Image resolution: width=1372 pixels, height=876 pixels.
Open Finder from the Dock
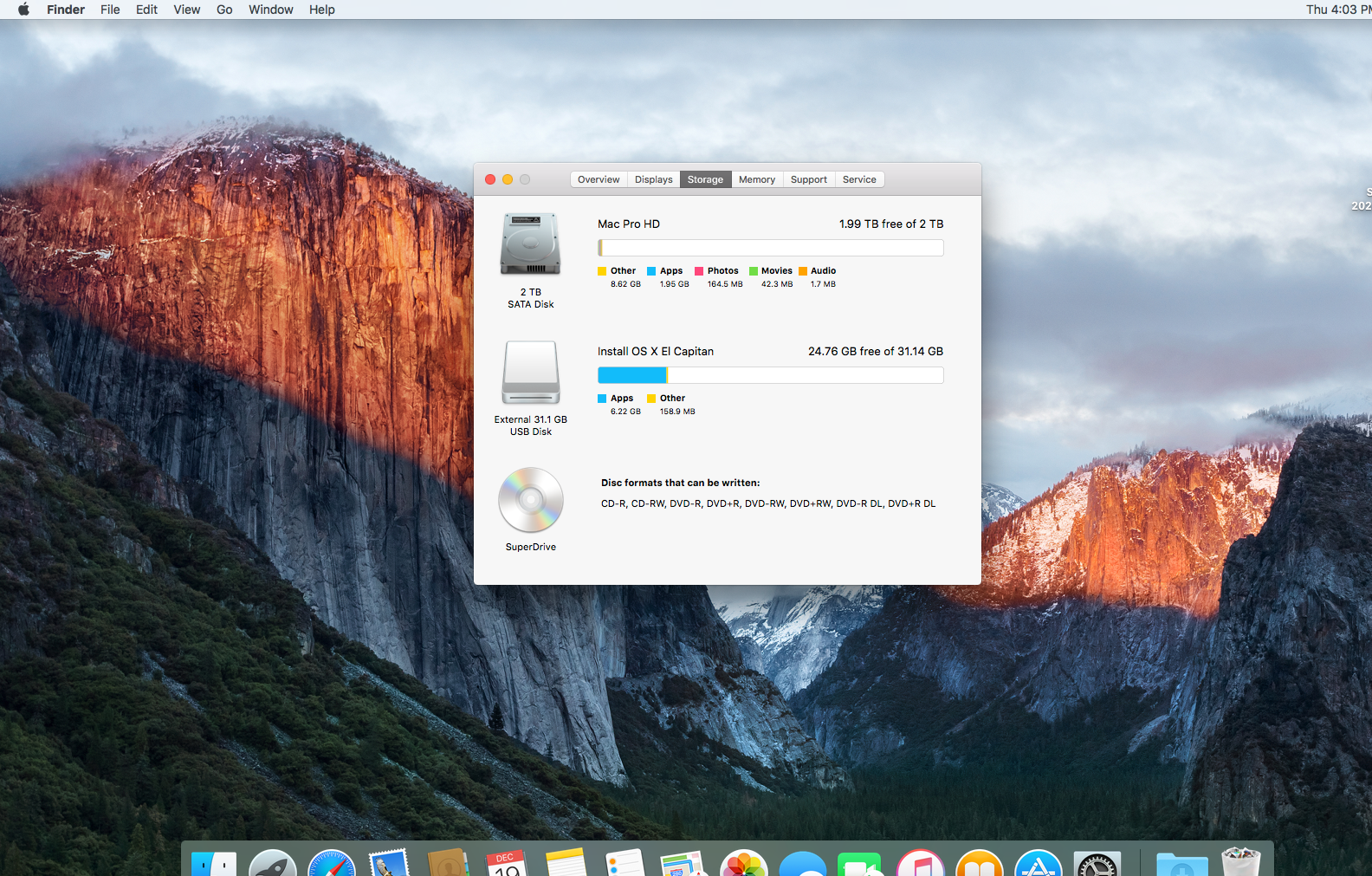pos(214,863)
